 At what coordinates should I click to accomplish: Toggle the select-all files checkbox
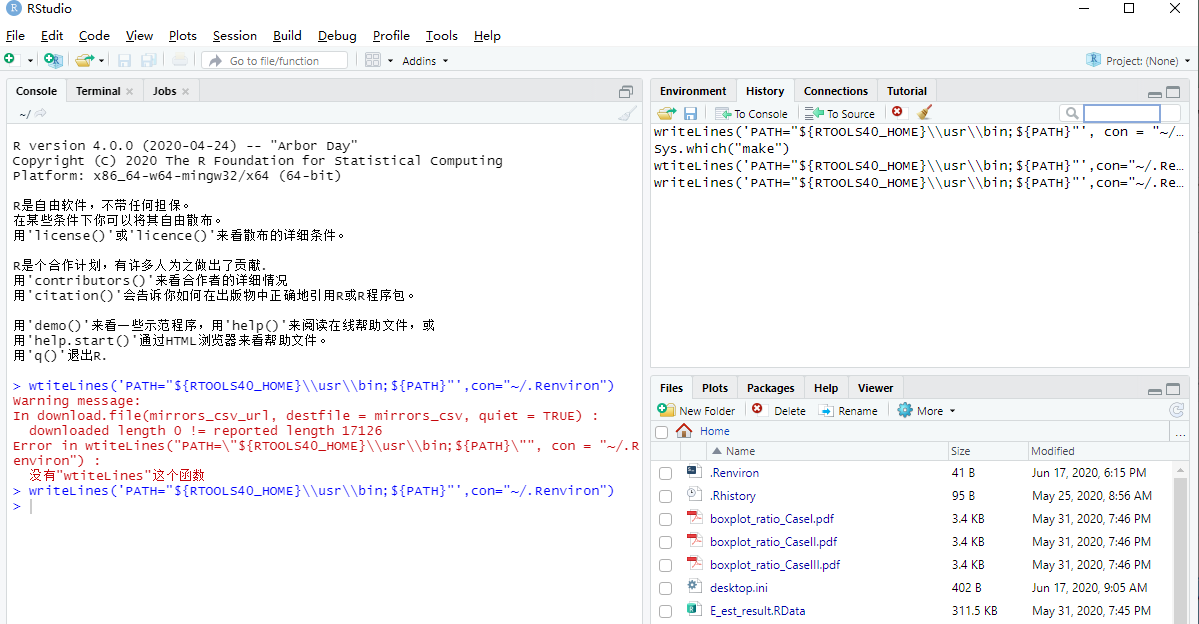pyautogui.click(x=661, y=432)
